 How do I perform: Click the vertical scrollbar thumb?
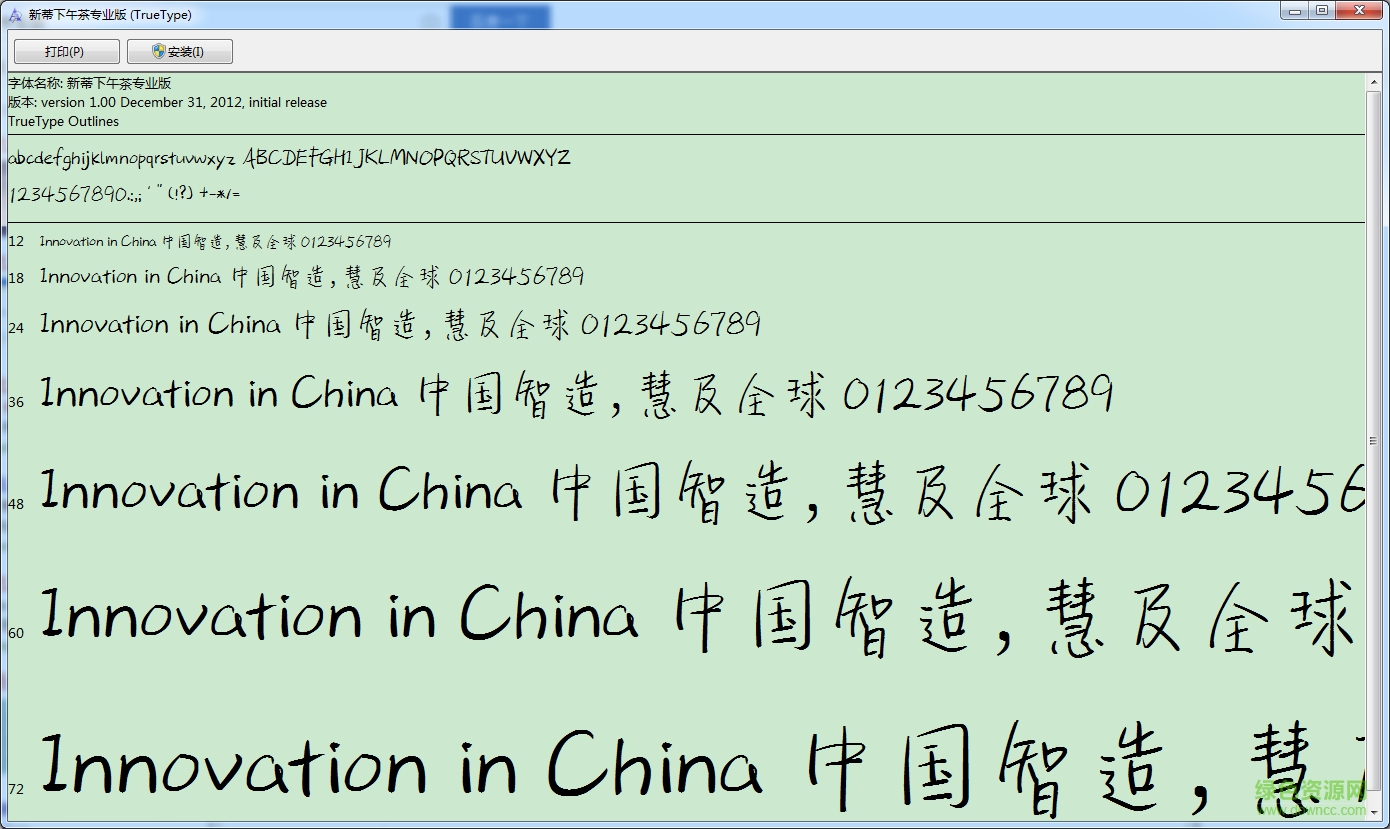click(x=1374, y=440)
